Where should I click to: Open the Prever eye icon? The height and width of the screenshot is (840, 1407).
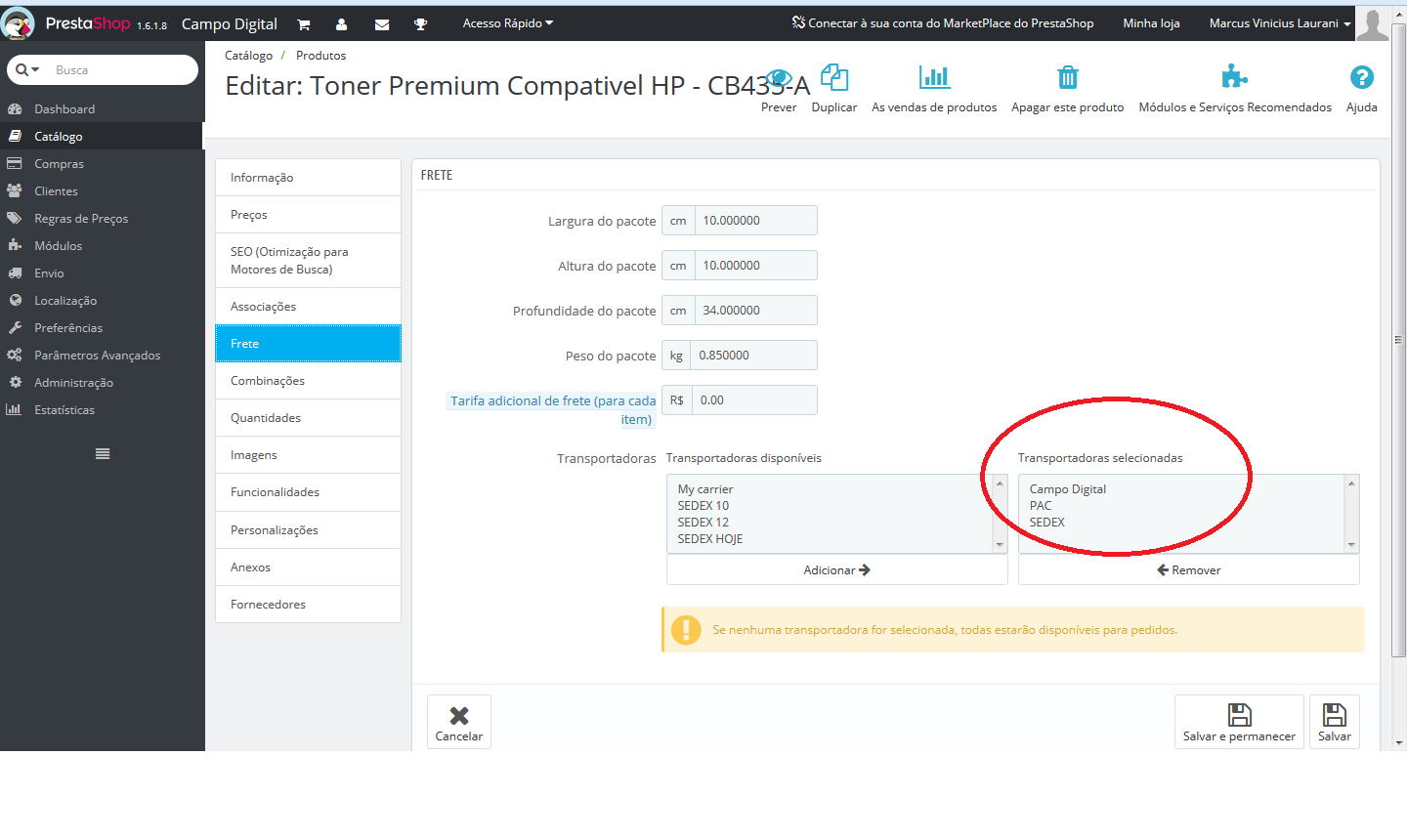[779, 78]
